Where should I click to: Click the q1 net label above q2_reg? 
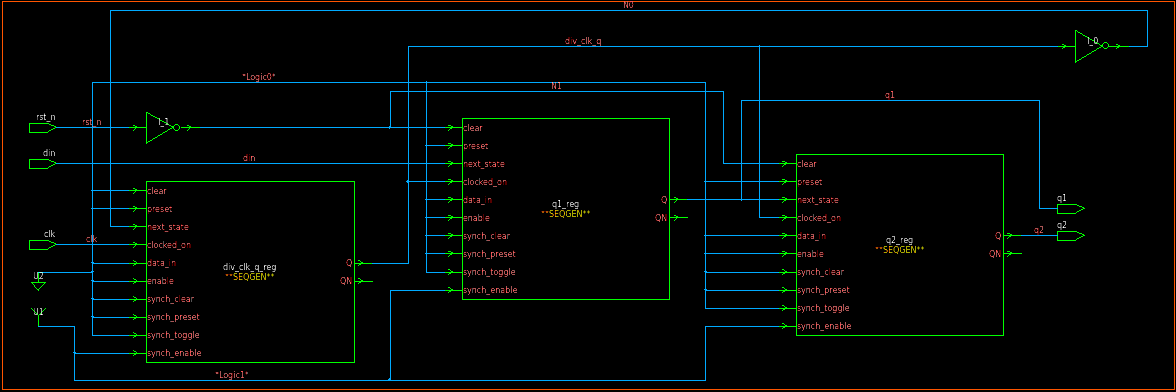pos(890,95)
